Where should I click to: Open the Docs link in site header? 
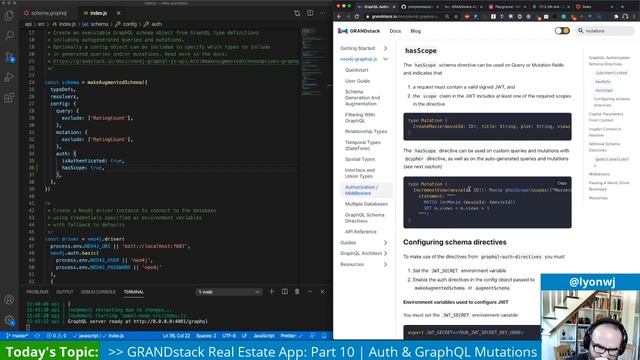coord(395,31)
